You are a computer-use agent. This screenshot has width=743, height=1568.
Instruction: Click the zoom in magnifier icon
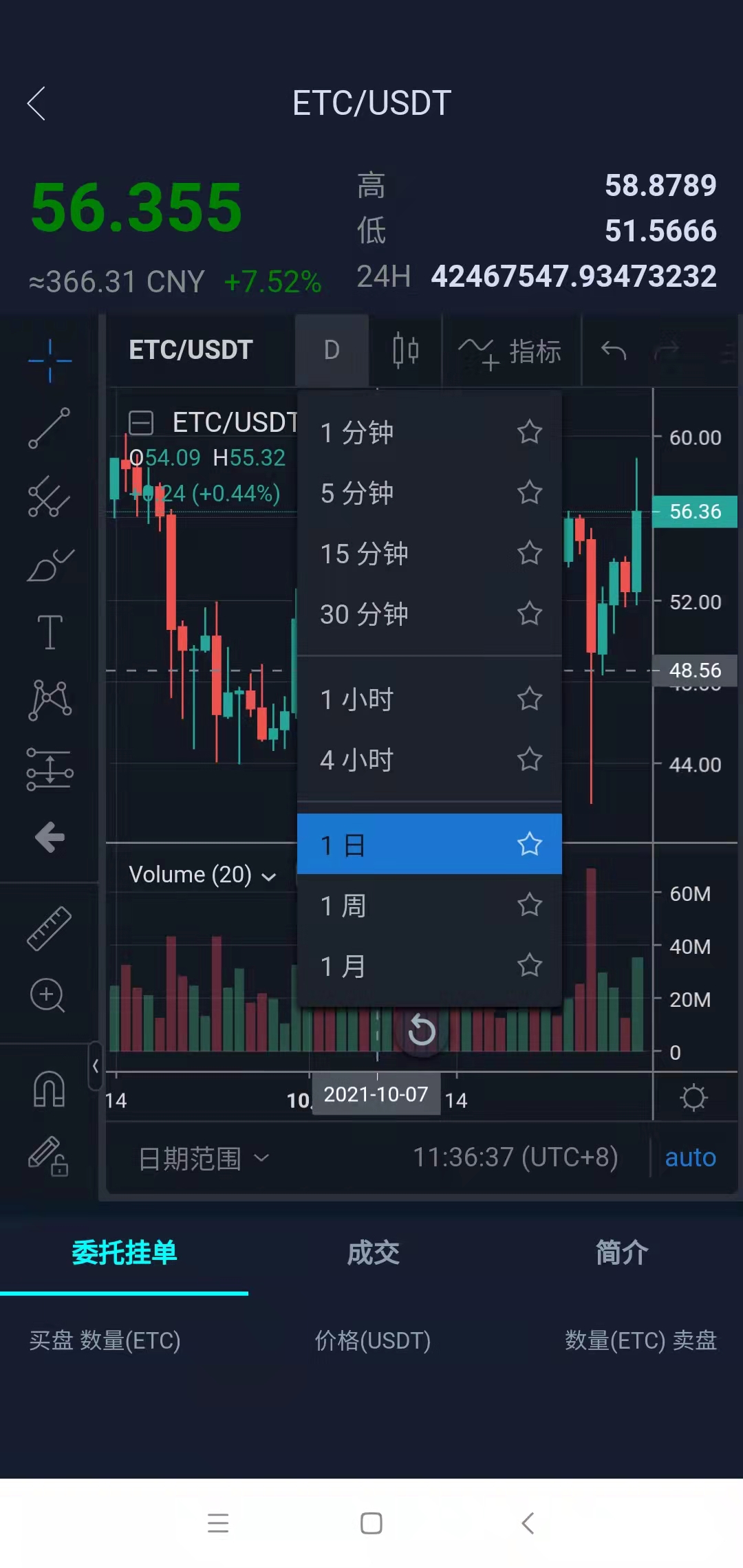pyautogui.click(x=47, y=995)
